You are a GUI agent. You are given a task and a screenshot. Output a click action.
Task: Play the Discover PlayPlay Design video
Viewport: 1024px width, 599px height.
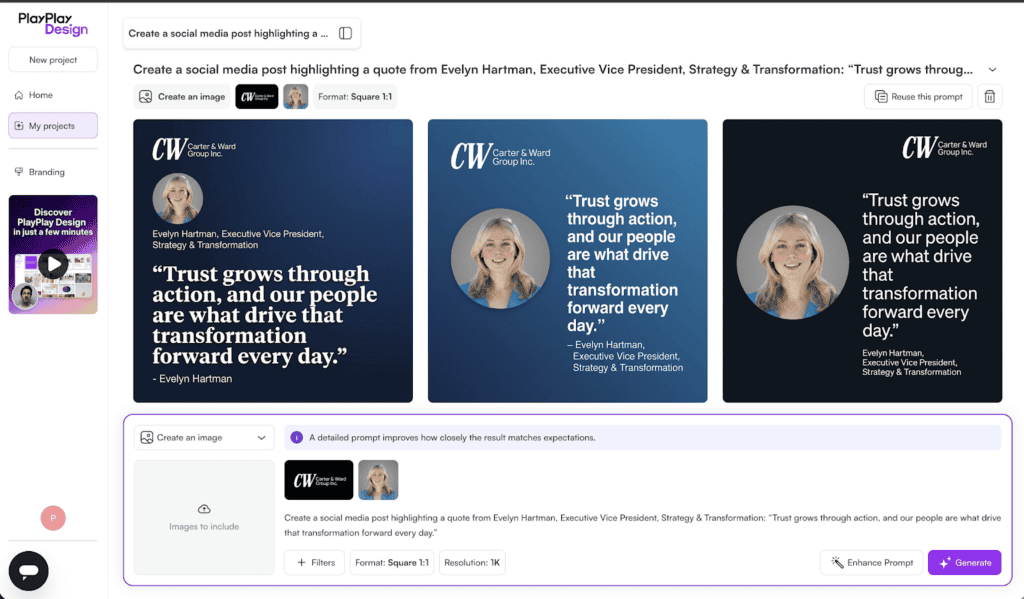[x=53, y=264]
